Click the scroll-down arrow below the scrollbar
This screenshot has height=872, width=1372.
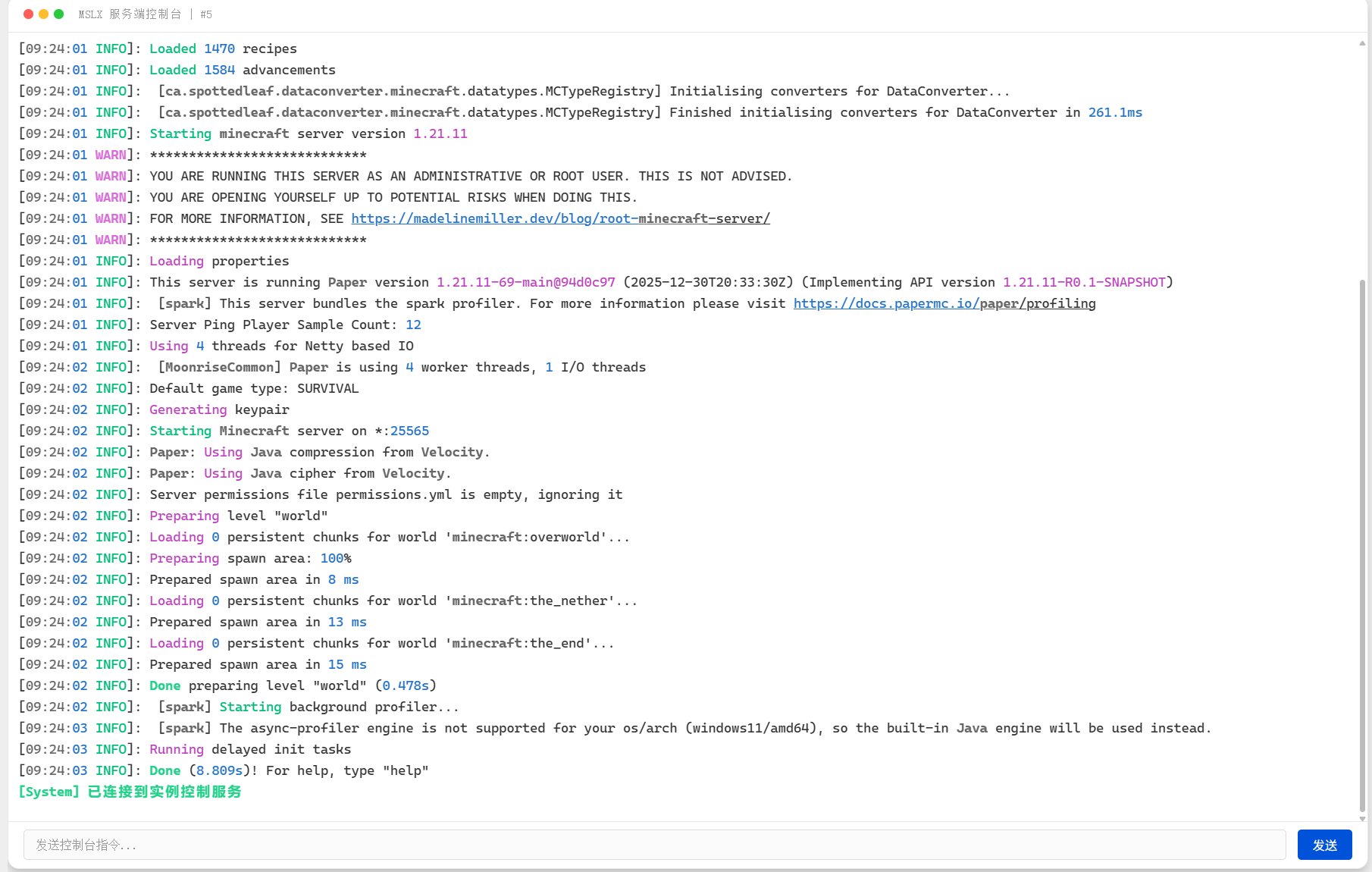point(1362,818)
